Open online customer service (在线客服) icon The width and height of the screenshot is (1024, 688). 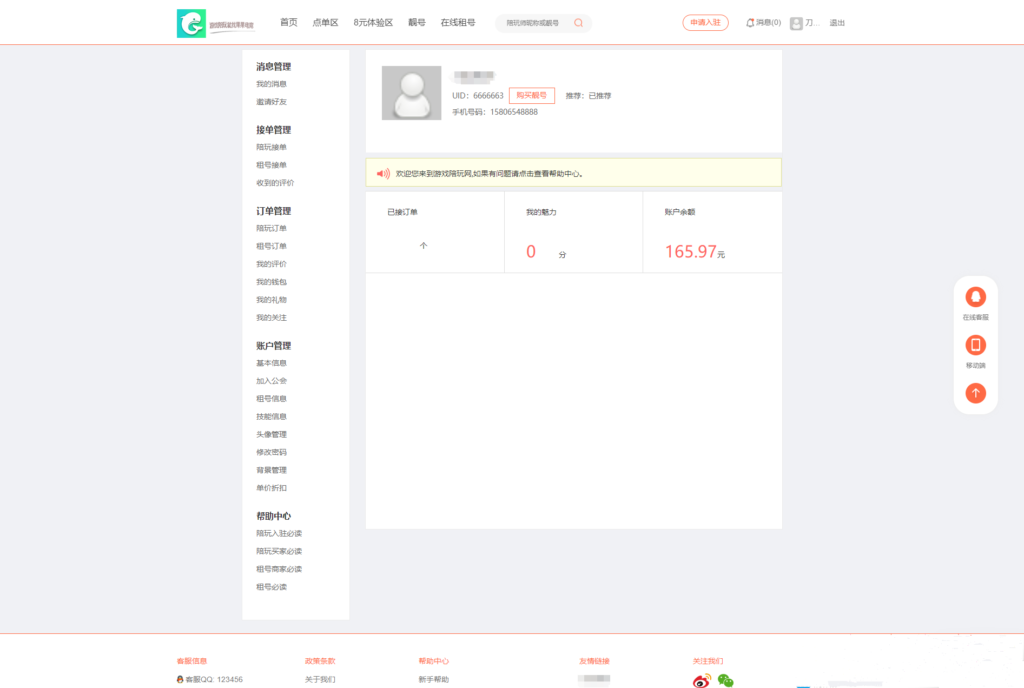pos(975,297)
